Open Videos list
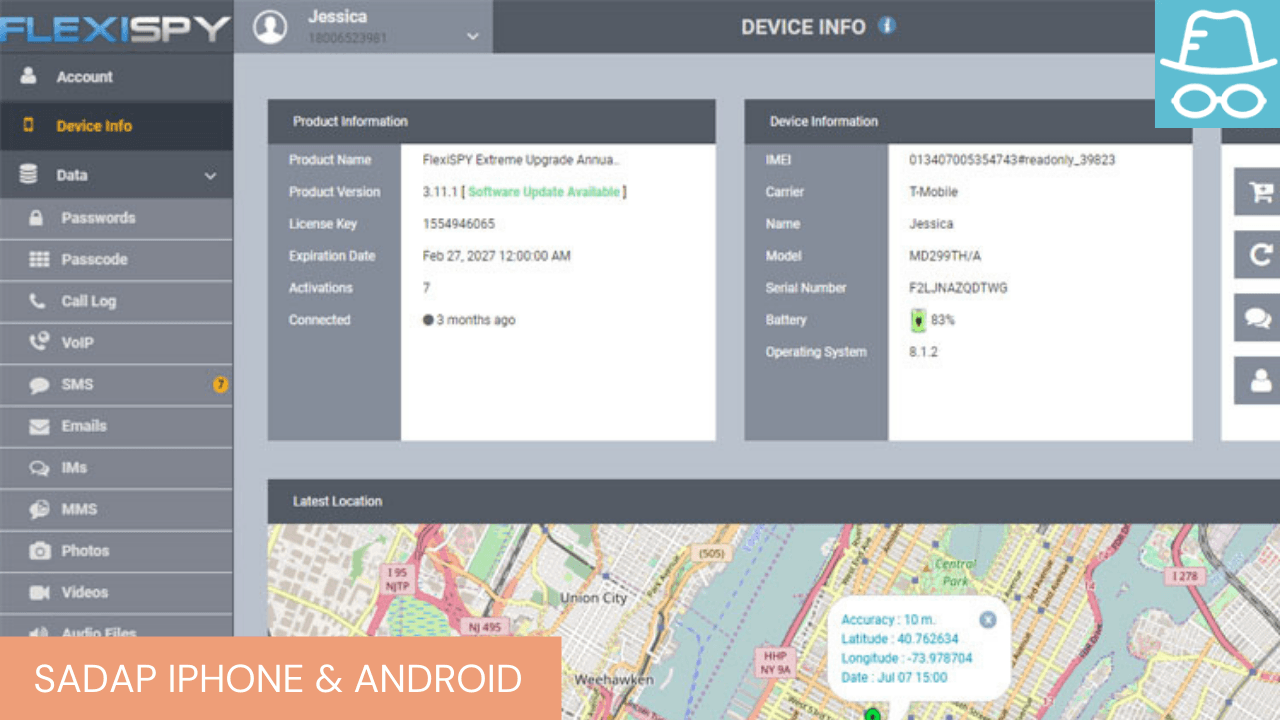Viewport: 1280px width, 720px height. coord(116,592)
